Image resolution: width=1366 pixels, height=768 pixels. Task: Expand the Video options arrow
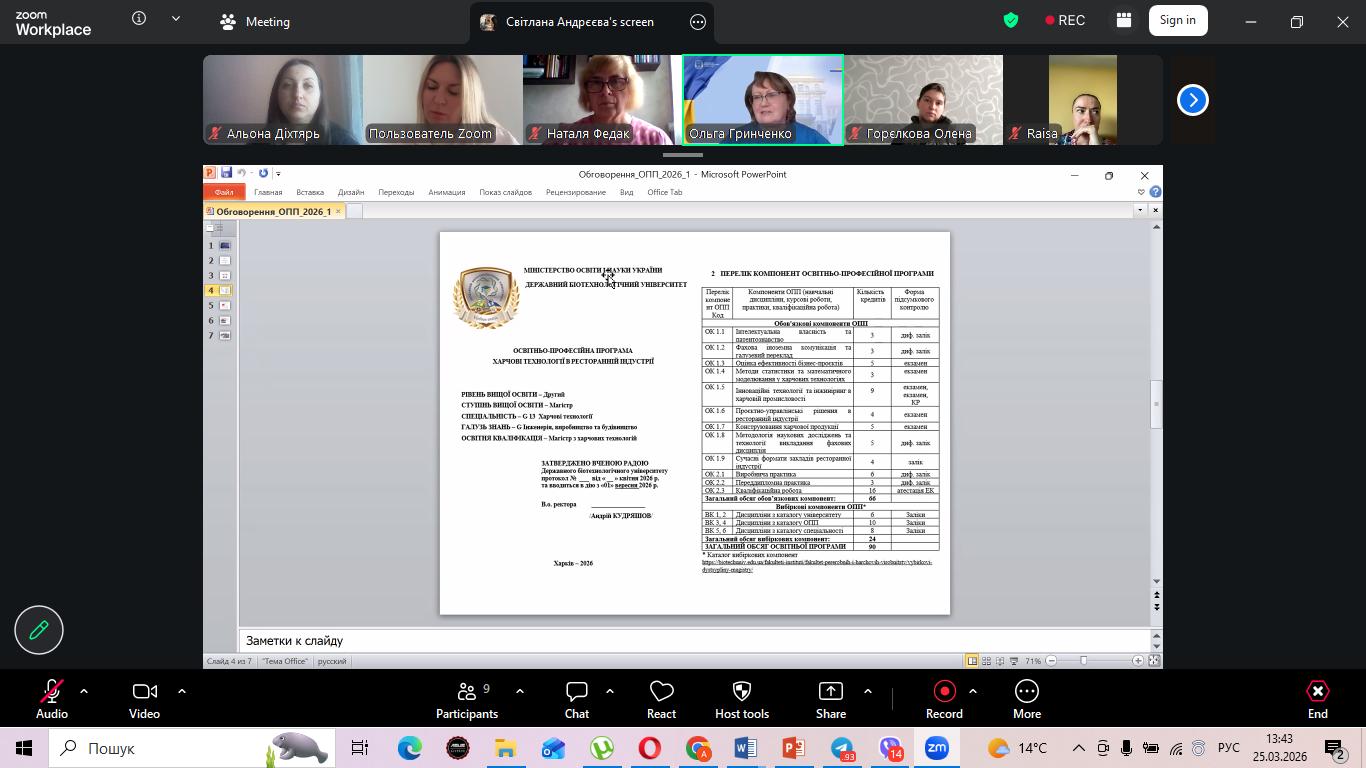[182, 691]
